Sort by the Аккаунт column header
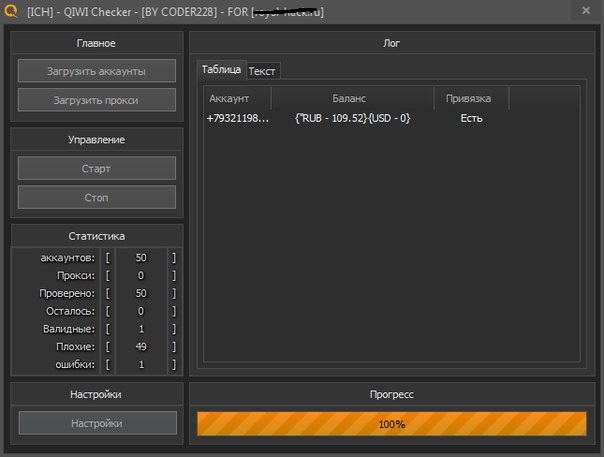 (x=236, y=98)
